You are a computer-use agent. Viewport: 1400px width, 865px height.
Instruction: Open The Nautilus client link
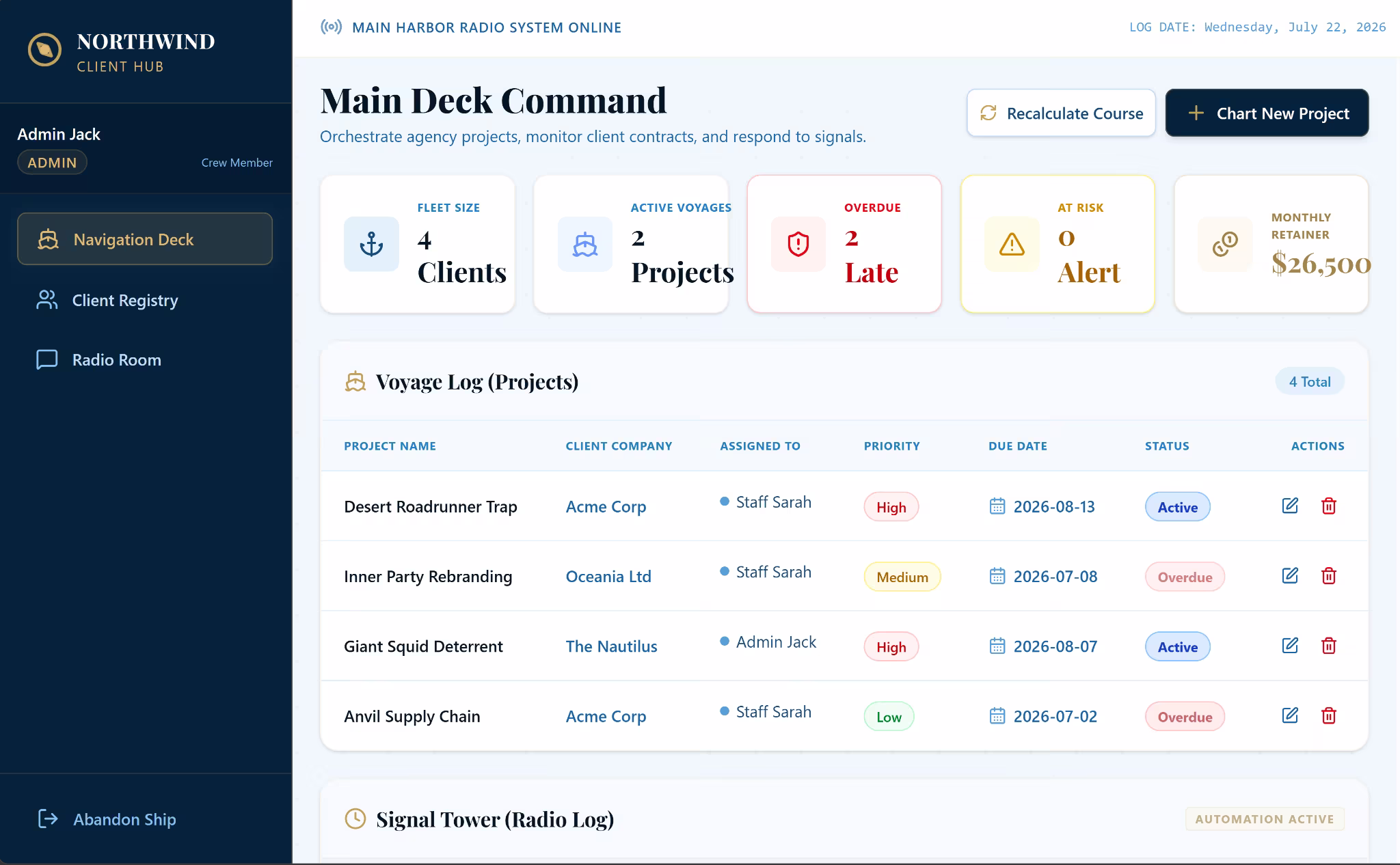click(611, 646)
